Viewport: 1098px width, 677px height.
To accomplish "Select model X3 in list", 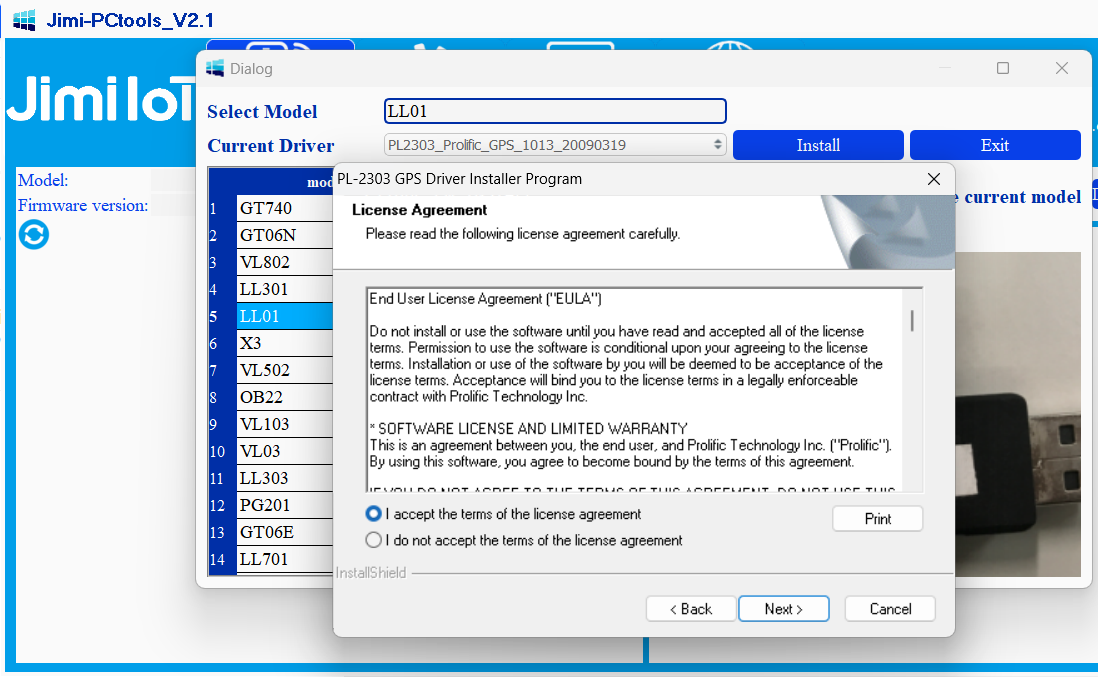I will pyautogui.click(x=284, y=343).
